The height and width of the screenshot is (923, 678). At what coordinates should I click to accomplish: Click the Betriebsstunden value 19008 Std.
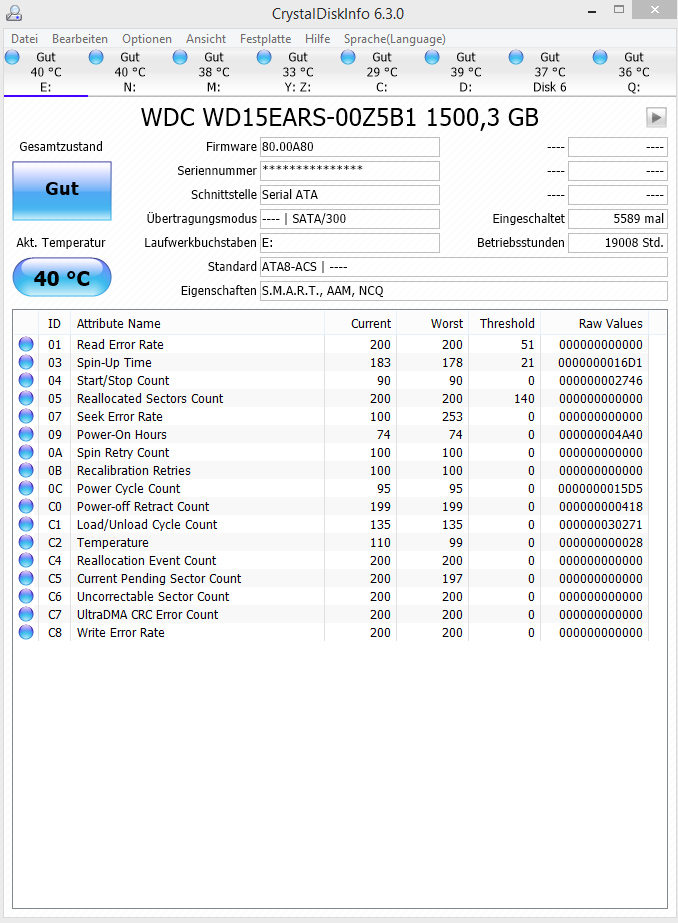[618, 243]
